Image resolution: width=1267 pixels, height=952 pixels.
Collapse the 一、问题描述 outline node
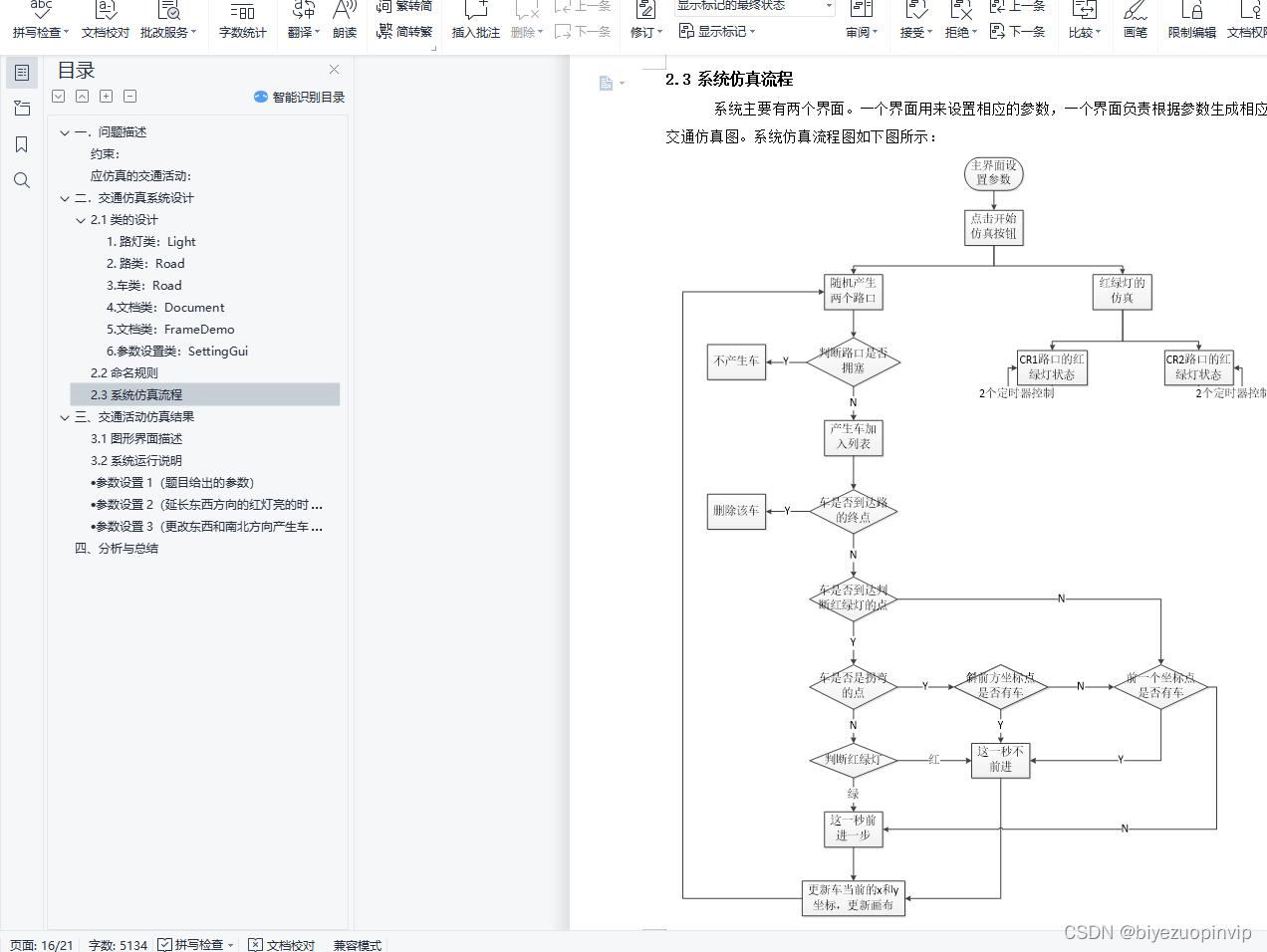click(x=65, y=132)
